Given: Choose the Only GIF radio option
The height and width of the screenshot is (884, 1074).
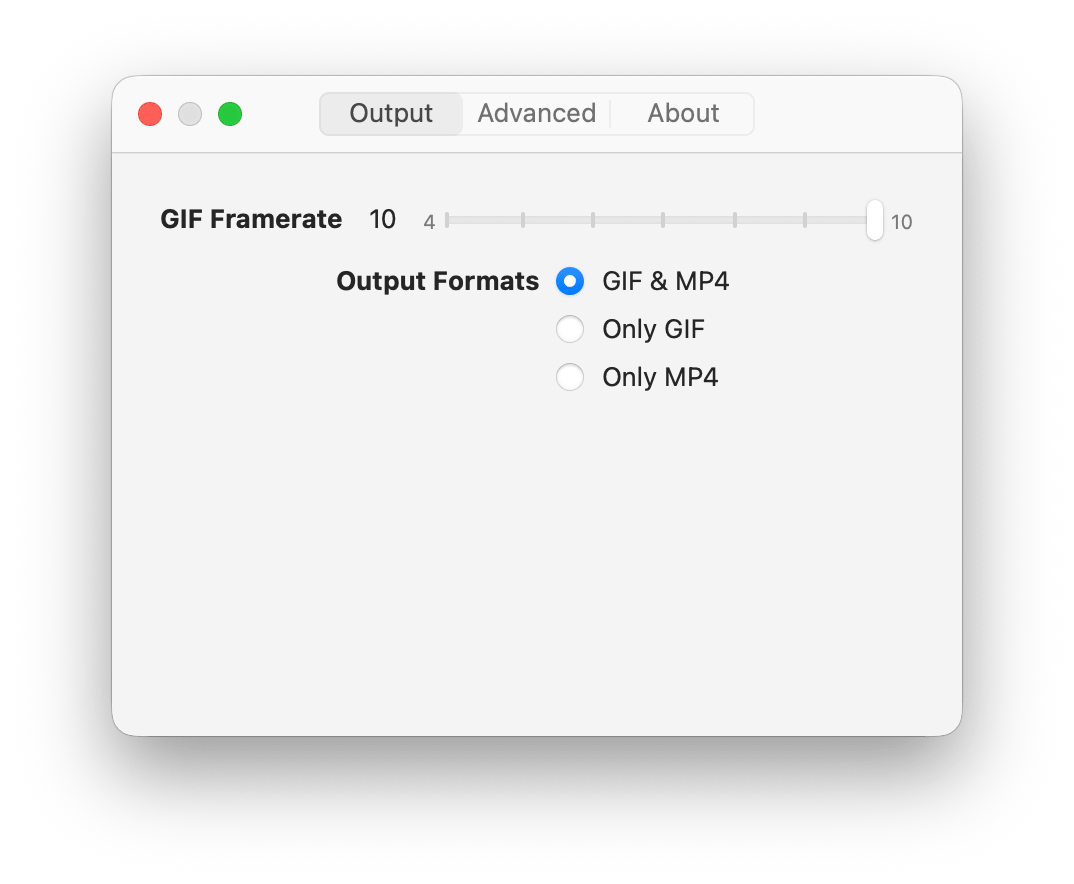Looking at the screenshot, I should (x=570, y=329).
